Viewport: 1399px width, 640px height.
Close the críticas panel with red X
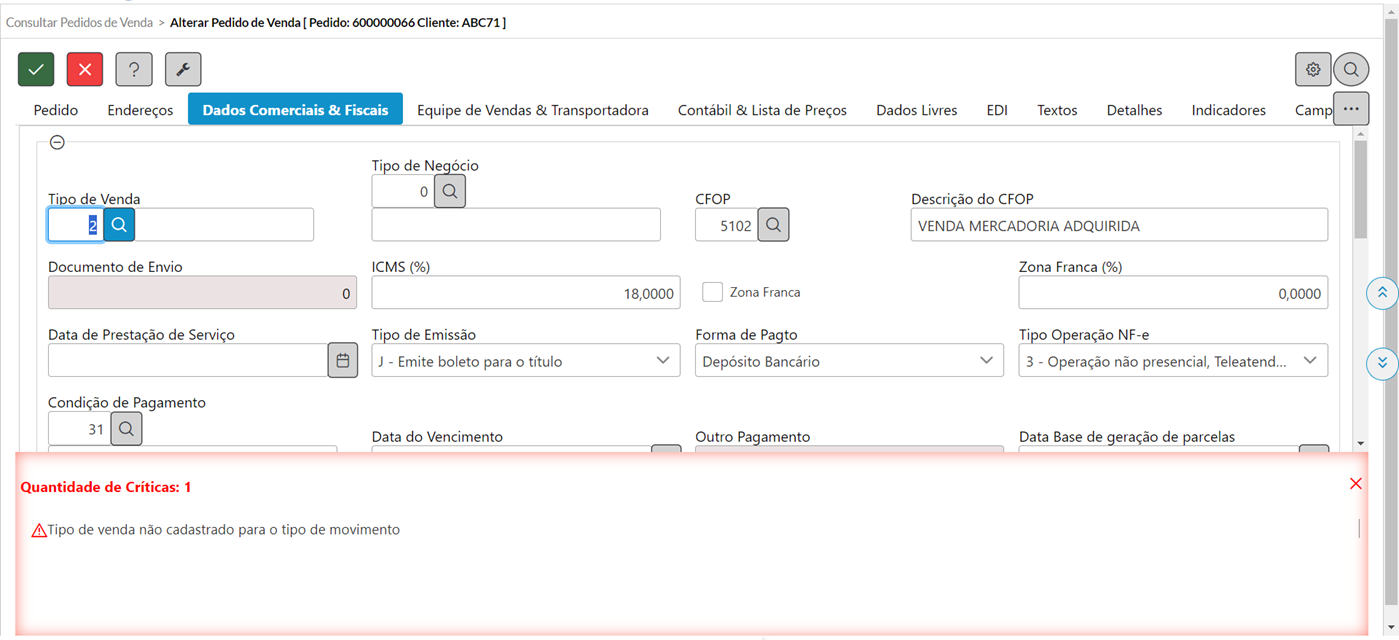[x=1356, y=484]
